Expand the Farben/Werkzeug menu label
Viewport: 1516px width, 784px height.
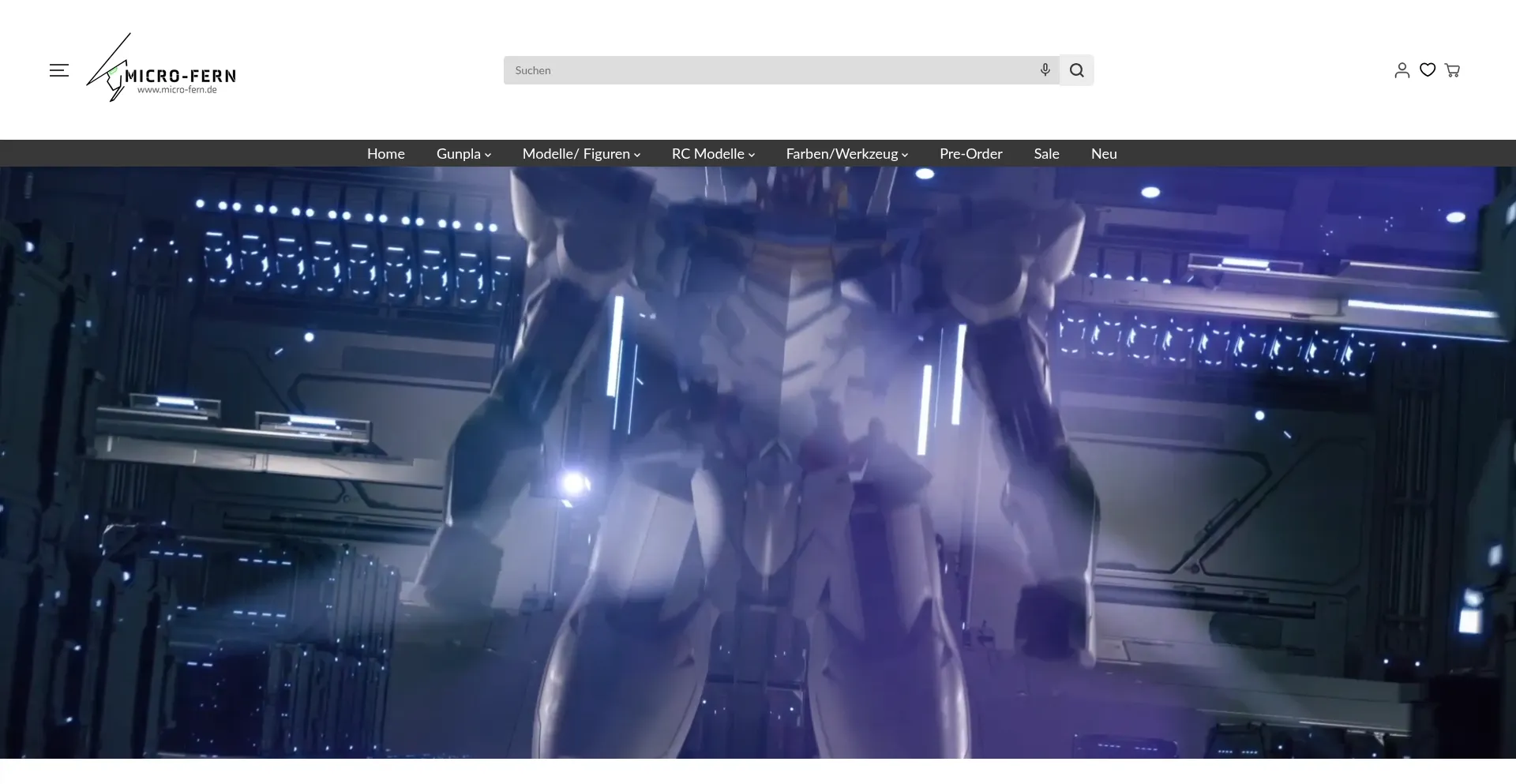[x=842, y=154]
